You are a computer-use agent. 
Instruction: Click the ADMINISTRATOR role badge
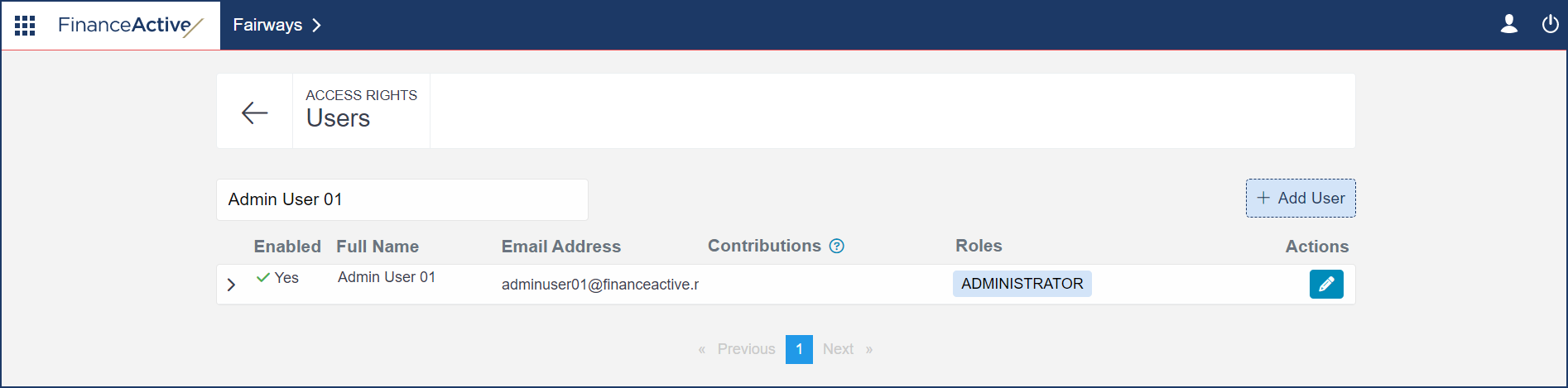(x=1022, y=284)
